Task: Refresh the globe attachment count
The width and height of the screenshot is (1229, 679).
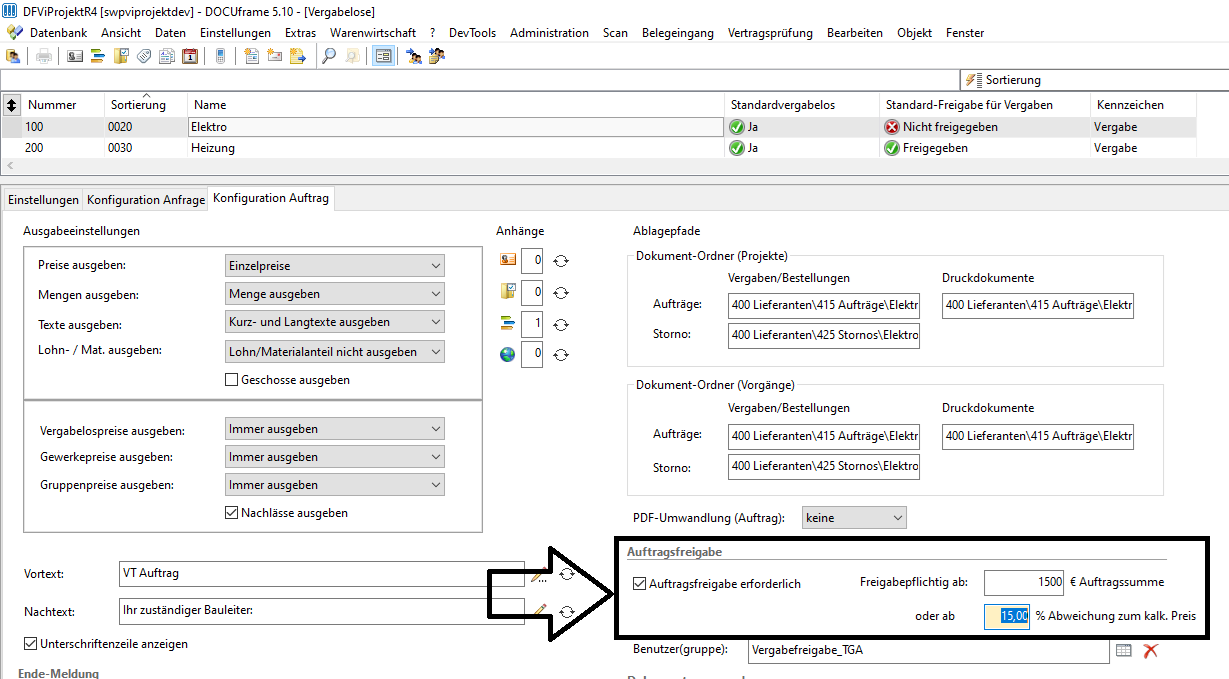Action: pos(561,354)
